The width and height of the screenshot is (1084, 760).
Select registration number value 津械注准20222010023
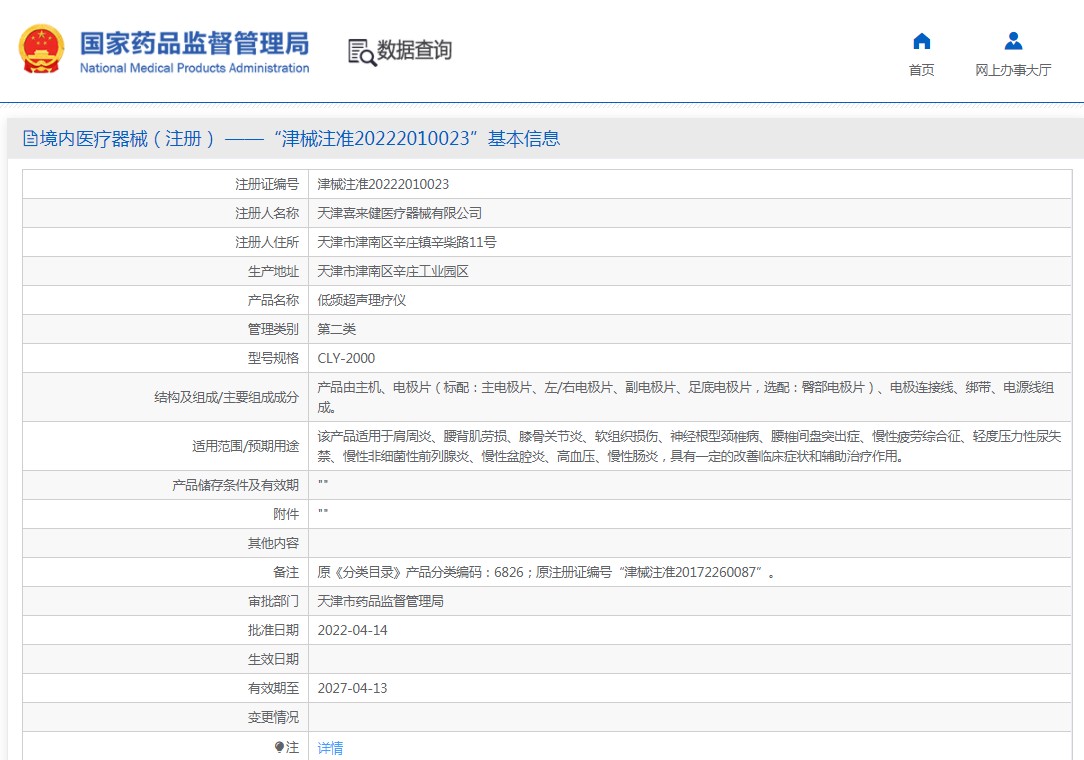click(383, 184)
